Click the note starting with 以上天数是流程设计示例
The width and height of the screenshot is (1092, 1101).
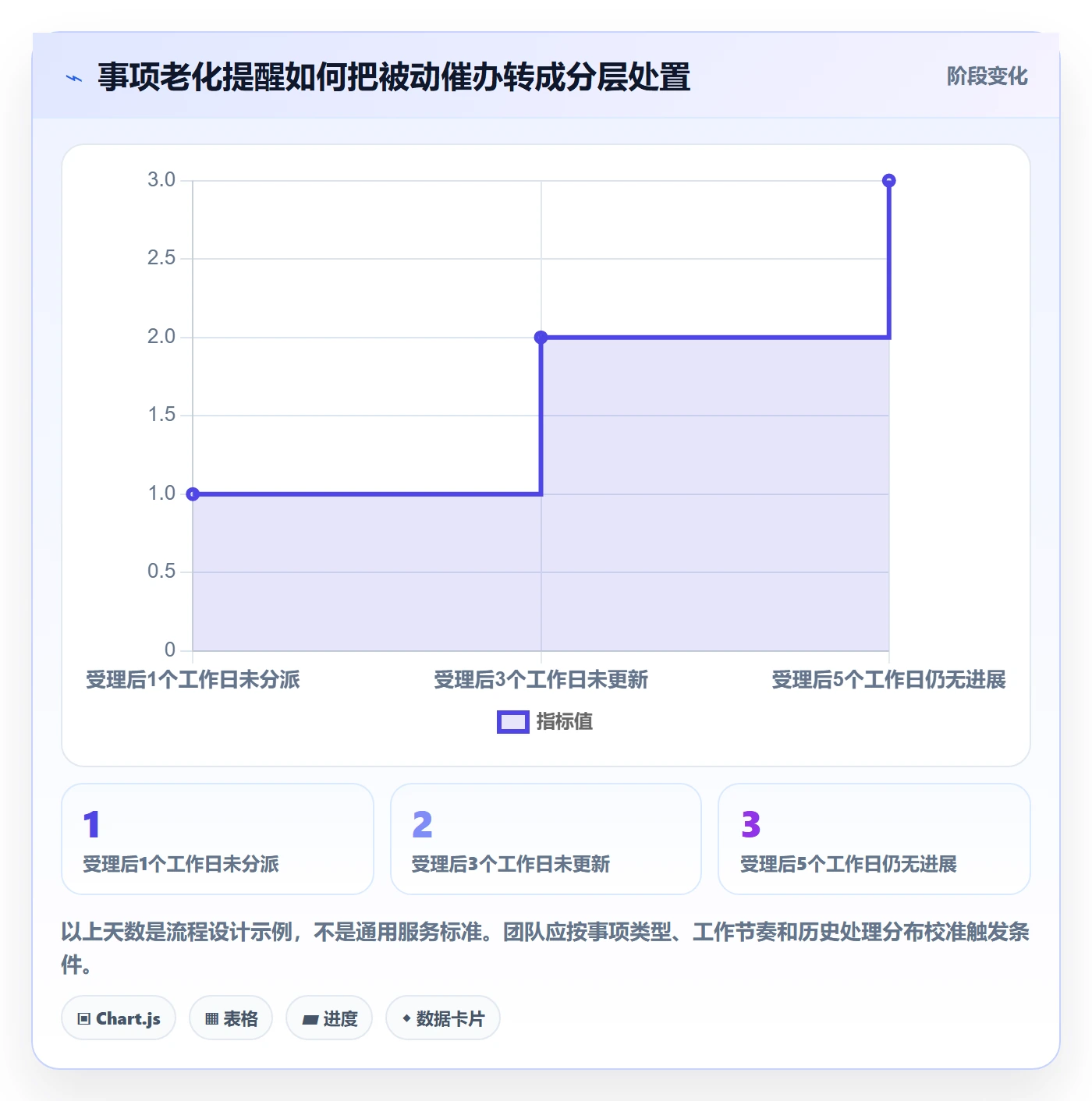pos(545,948)
